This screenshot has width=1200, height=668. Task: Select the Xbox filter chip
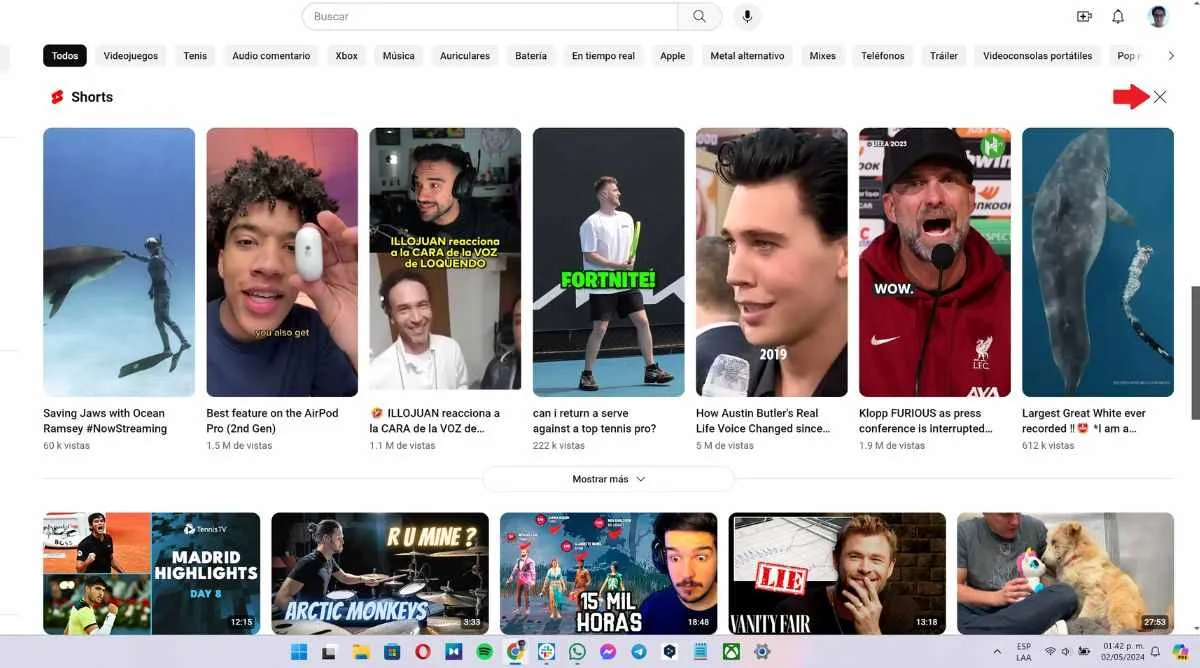pos(346,56)
